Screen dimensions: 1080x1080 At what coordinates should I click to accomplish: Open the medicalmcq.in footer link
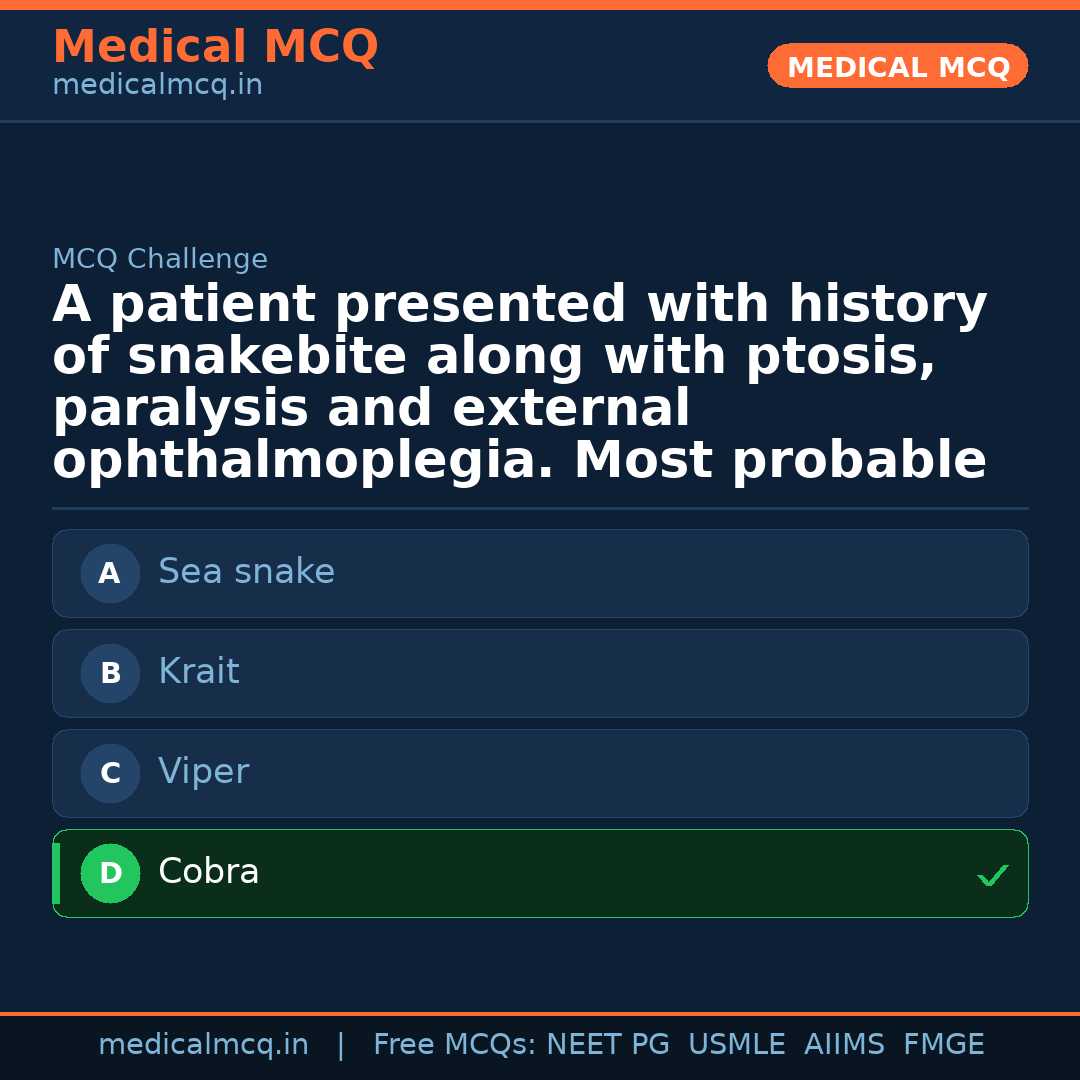[x=203, y=1045]
